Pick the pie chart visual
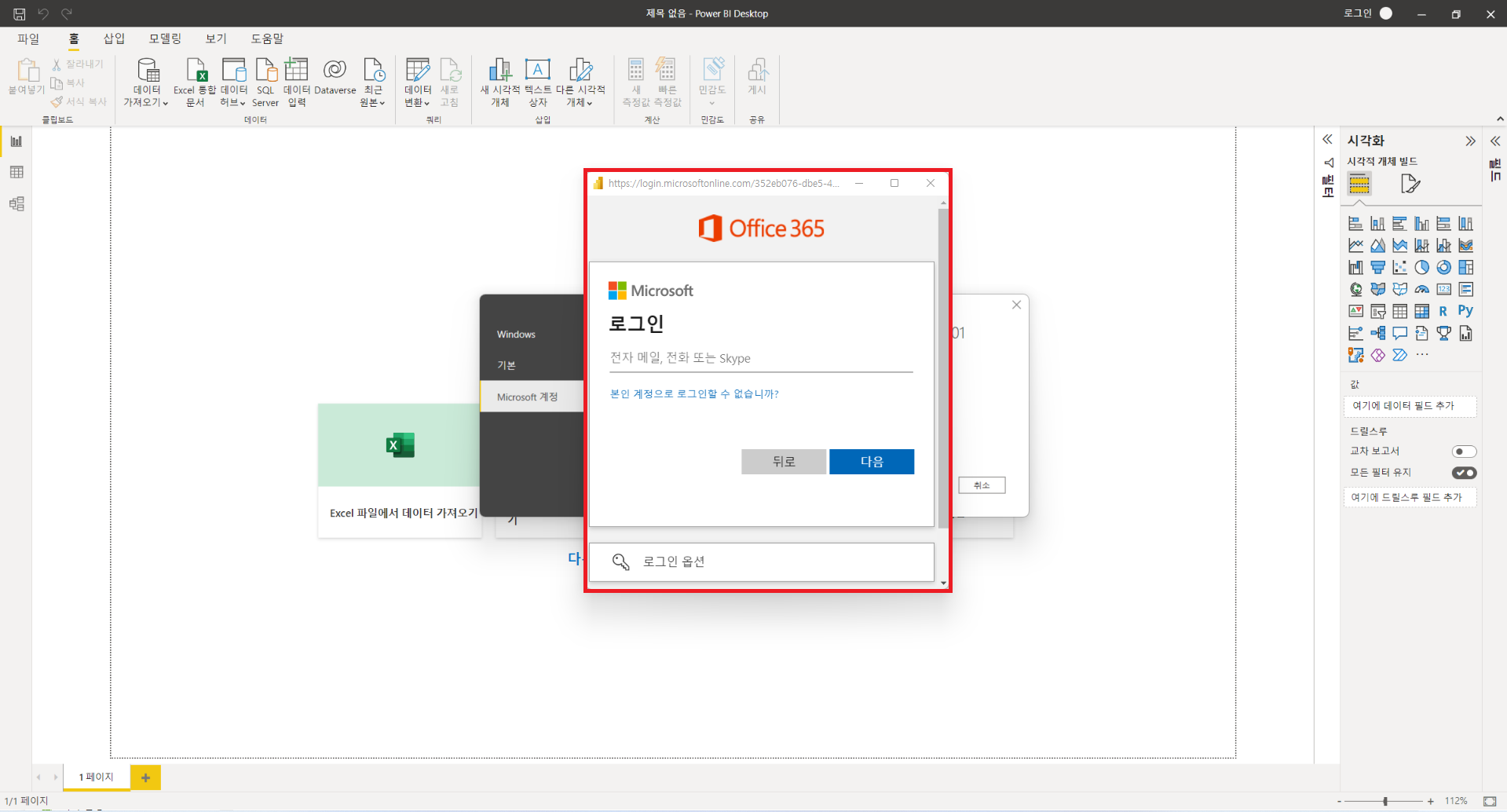The image size is (1507, 812). click(x=1421, y=268)
